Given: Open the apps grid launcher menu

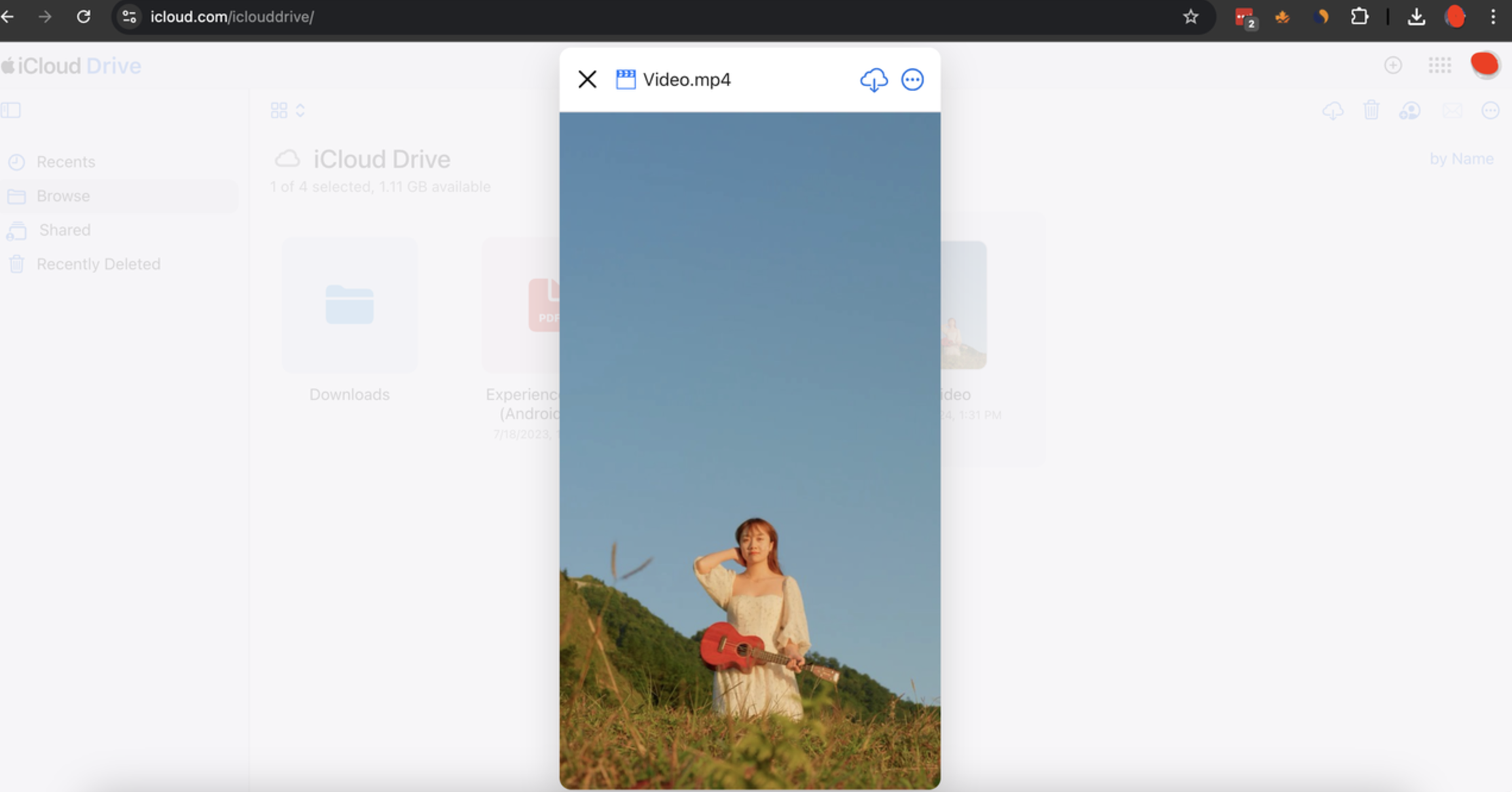Looking at the screenshot, I should (1439, 65).
